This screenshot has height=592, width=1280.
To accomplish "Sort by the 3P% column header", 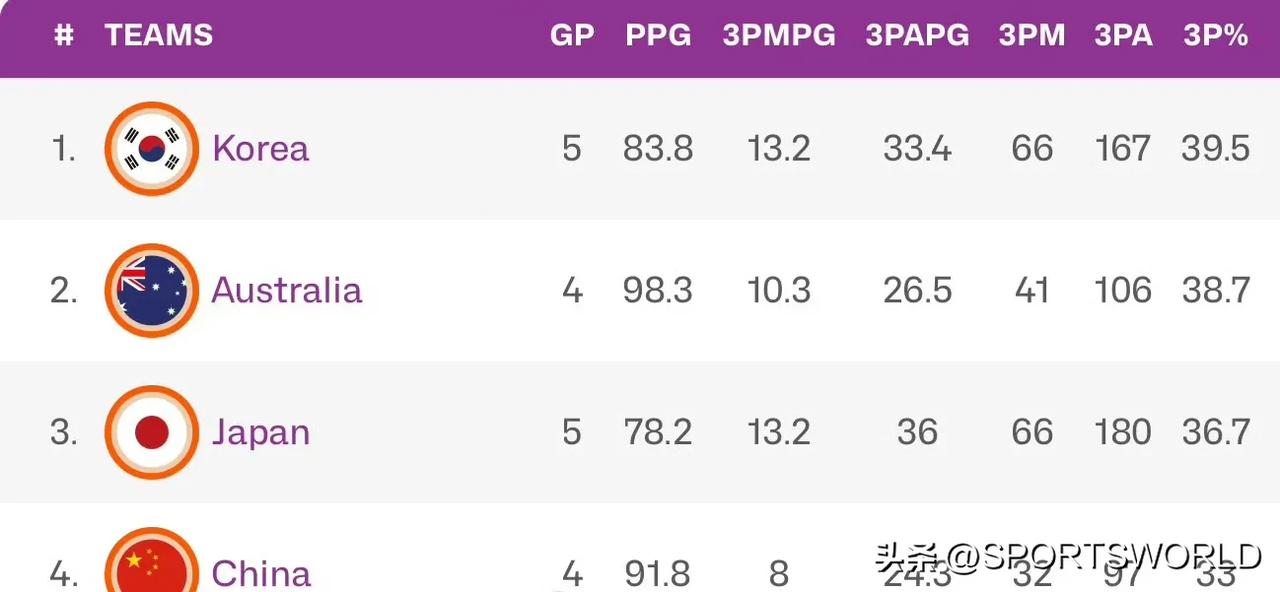I will tap(1216, 36).
